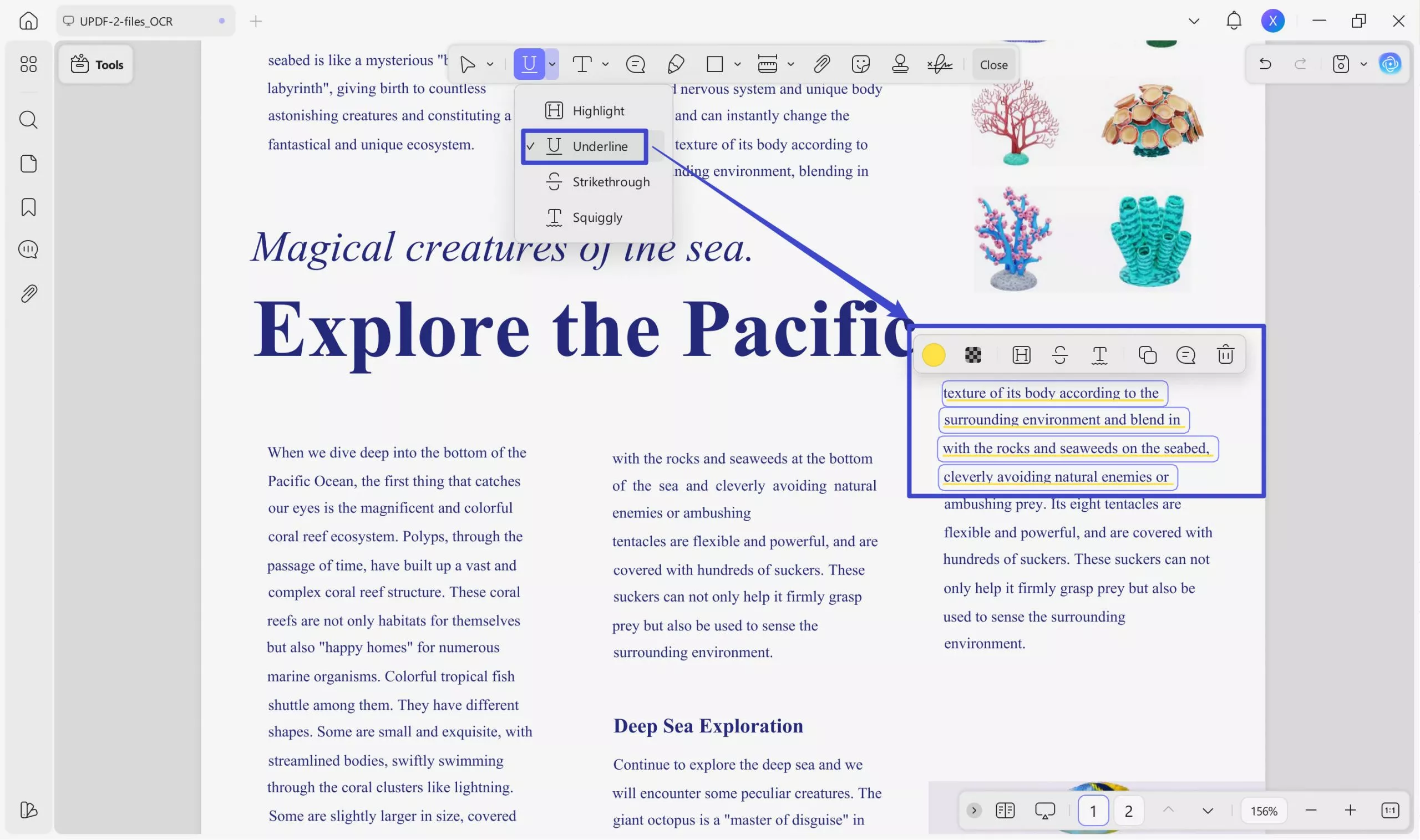Click the comment note tool icon
Screen dimensions: 1420x840
coord(635,64)
